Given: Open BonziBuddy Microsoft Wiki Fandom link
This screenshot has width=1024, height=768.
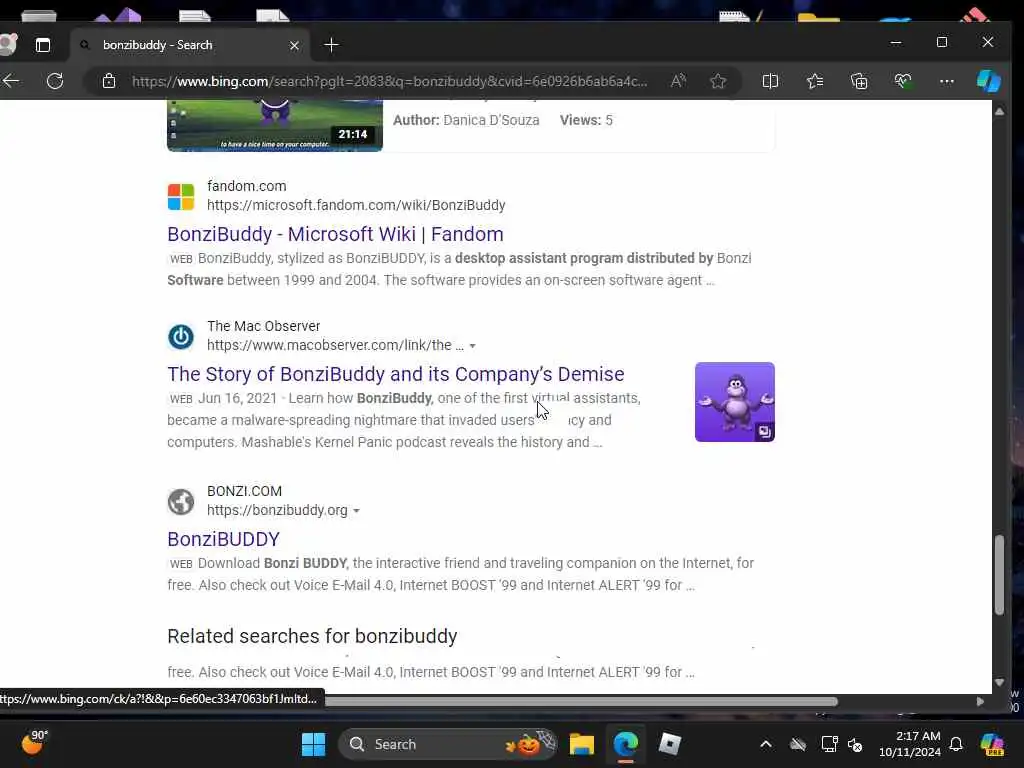Looking at the screenshot, I should (x=335, y=234).
